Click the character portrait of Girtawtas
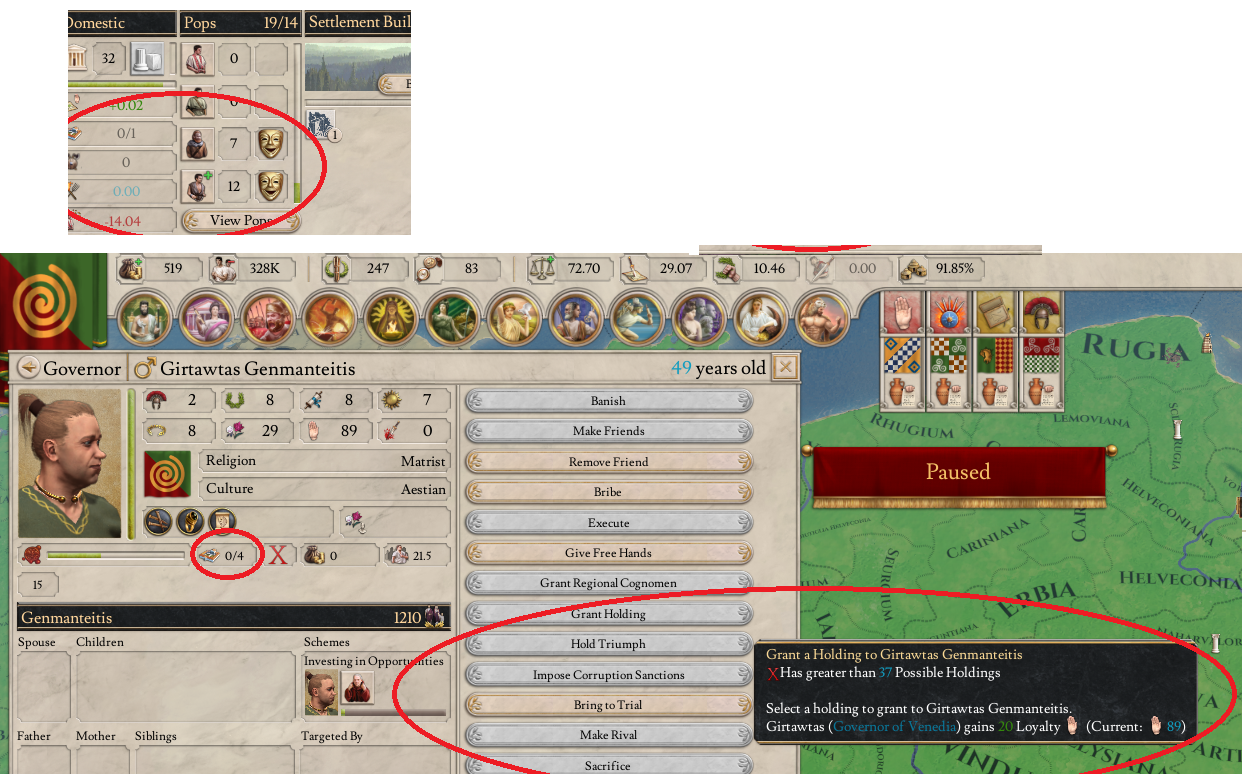The image size is (1246, 774). pos(69,464)
